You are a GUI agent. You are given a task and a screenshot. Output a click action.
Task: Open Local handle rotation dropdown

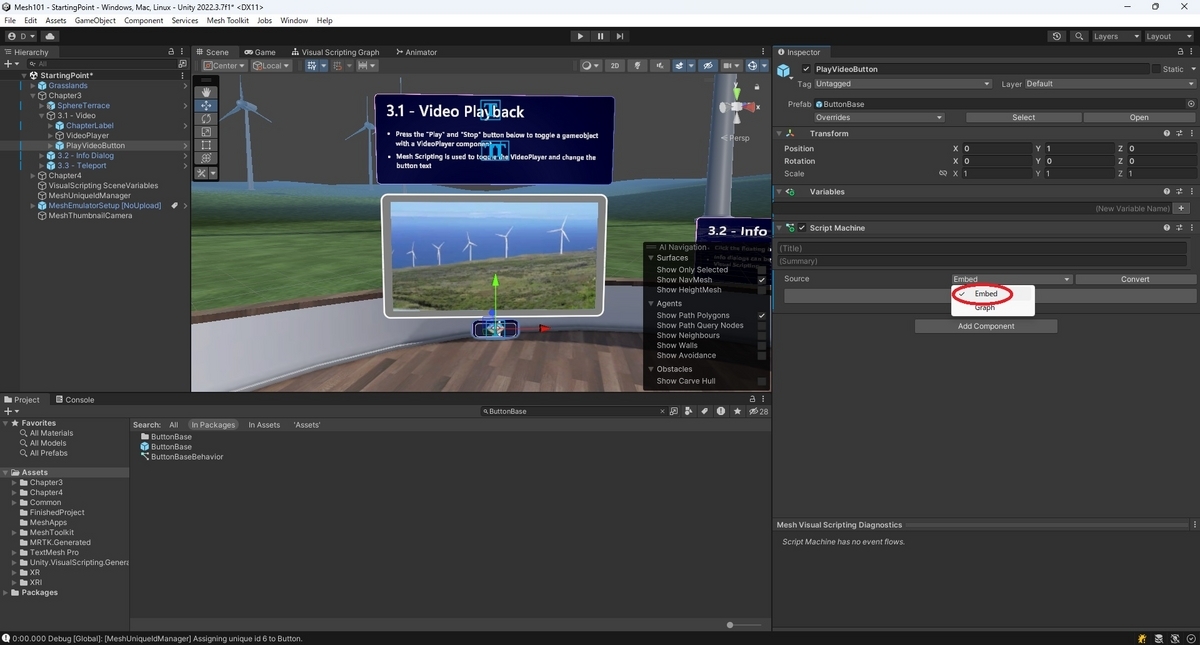[x=271, y=66]
